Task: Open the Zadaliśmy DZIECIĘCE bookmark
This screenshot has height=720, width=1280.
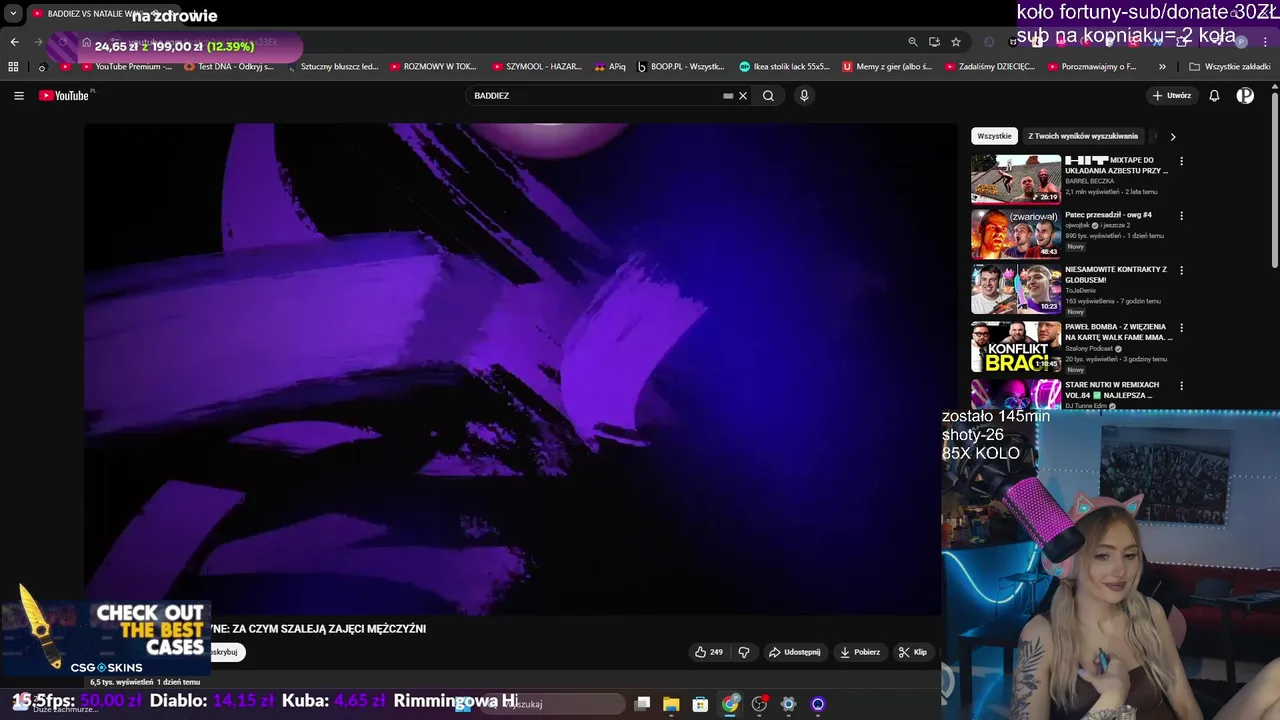Action: click(x=990, y=67)
